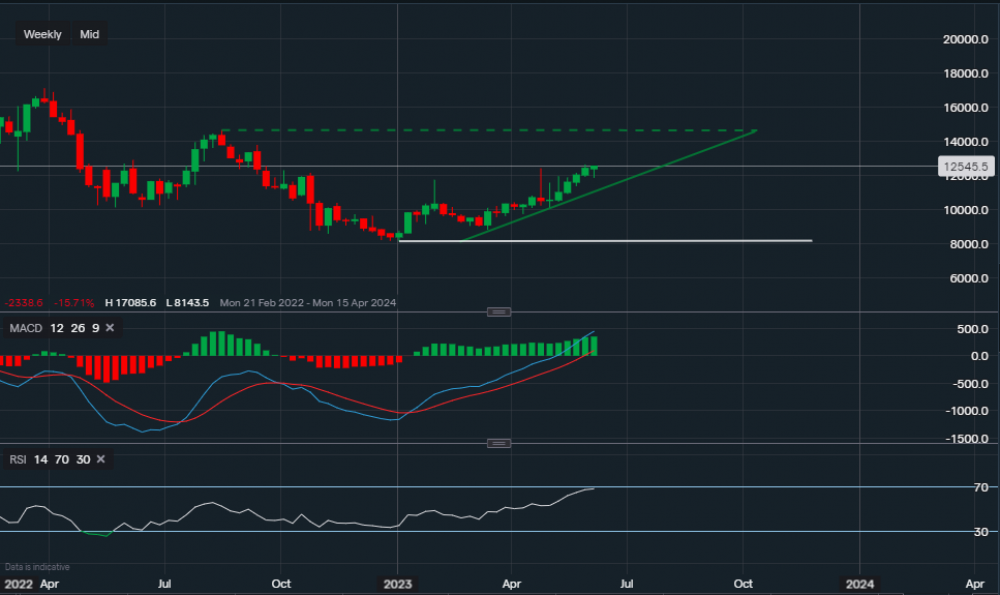
Task: Select the white horizontal support line
Action: [x=600, y=241]
